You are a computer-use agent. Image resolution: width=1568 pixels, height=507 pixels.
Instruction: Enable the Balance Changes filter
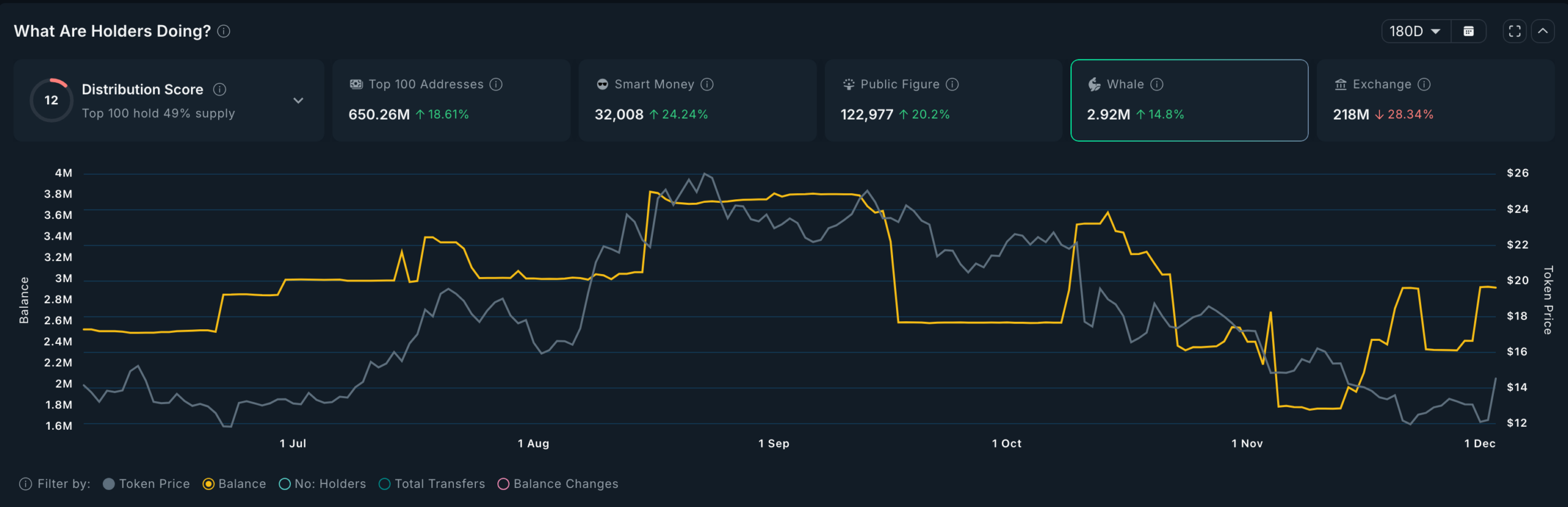(x=558, y=484)
